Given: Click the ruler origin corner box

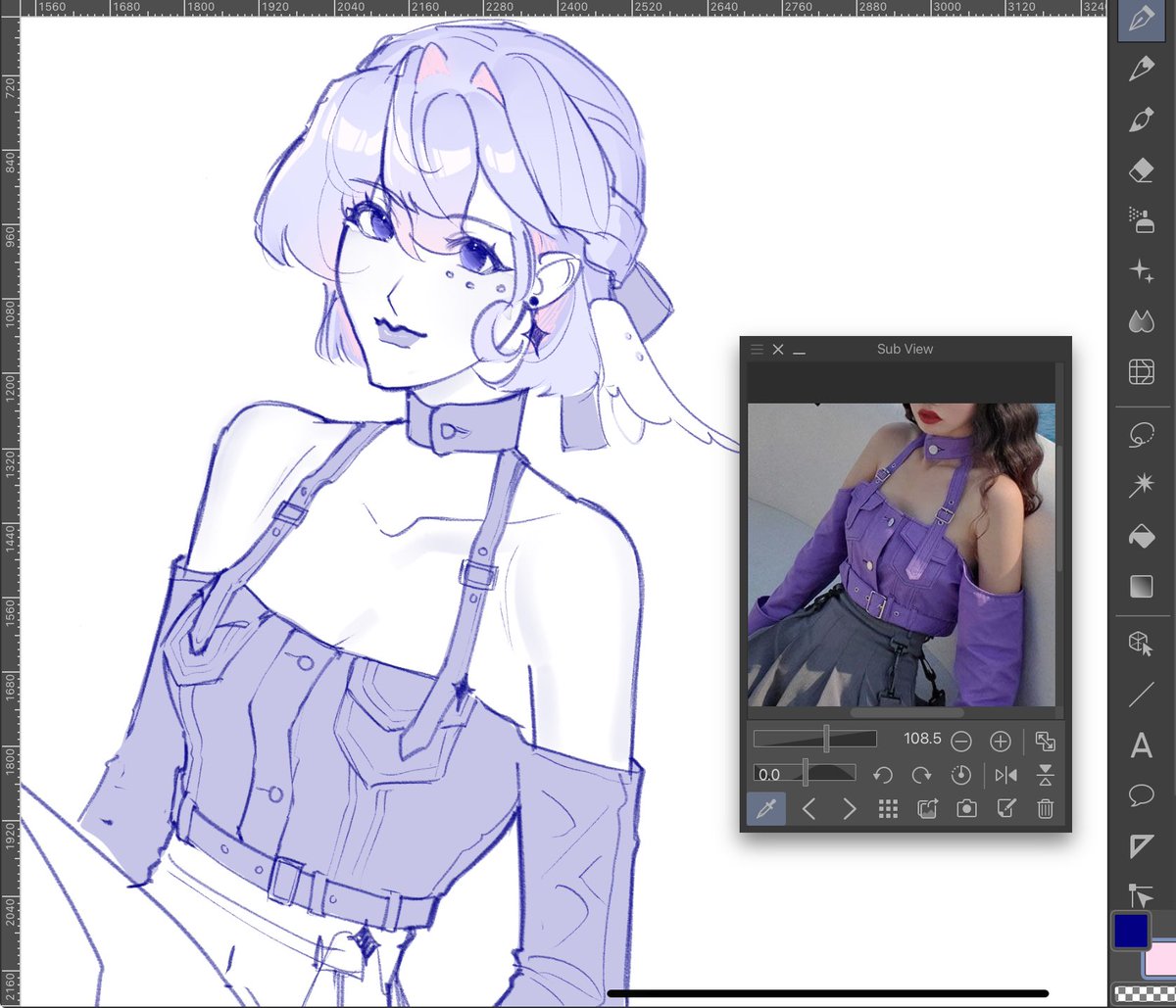Looking at the screenshot, I should click(10, 8).
